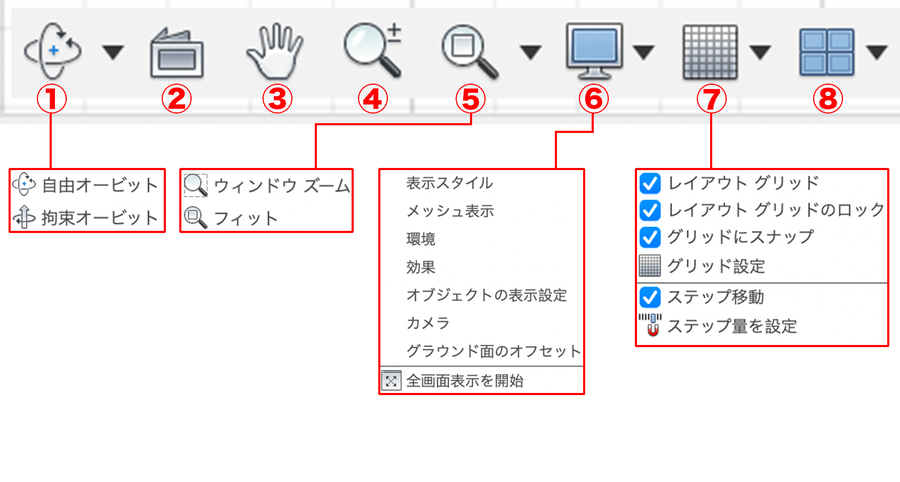This screenshot has height=482, width=900.
Task: Open the dropdown arrow next to grid icon
Action: point(761,53)
